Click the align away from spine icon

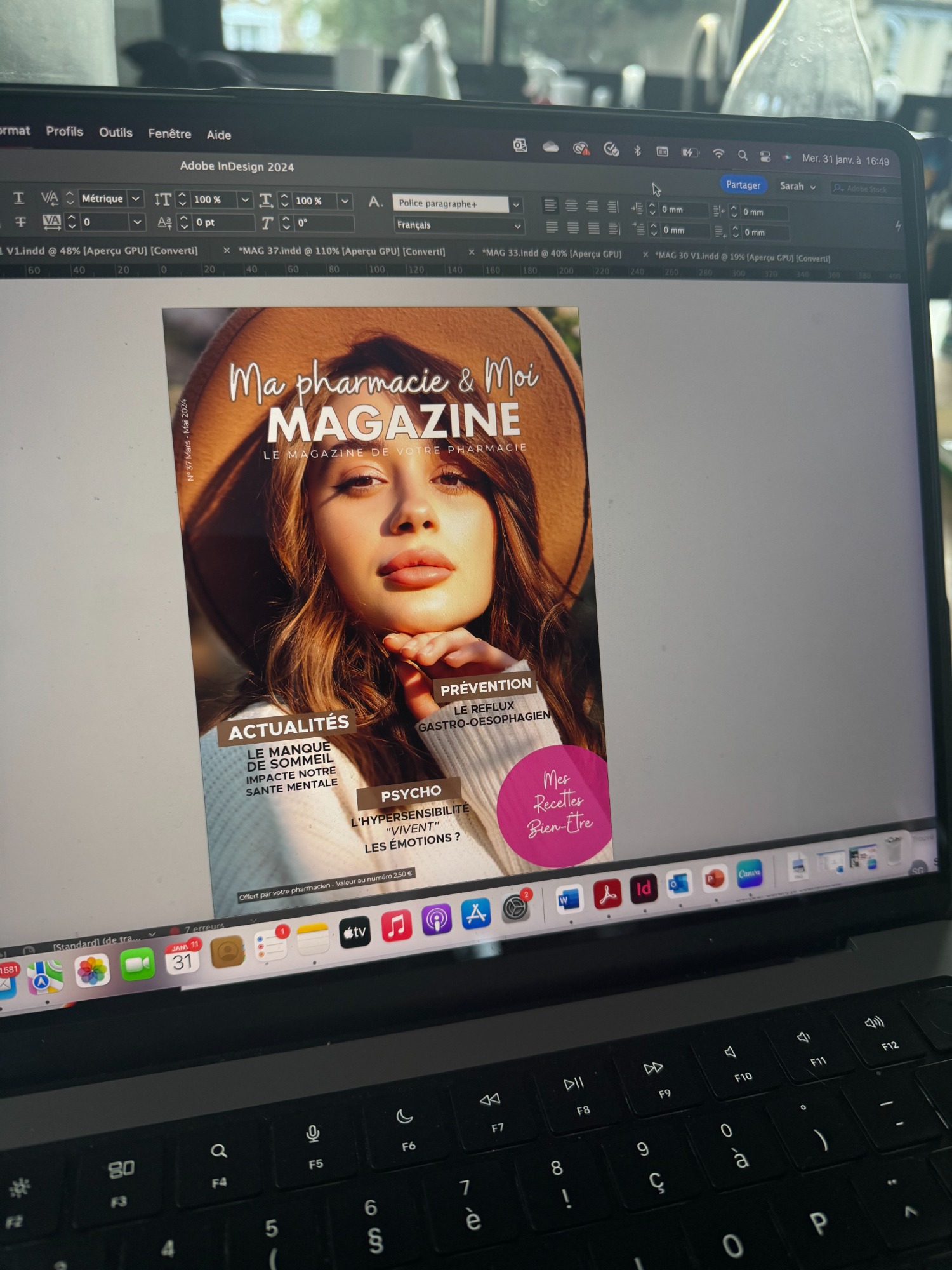pyautogui.click(x=614, y=229)
